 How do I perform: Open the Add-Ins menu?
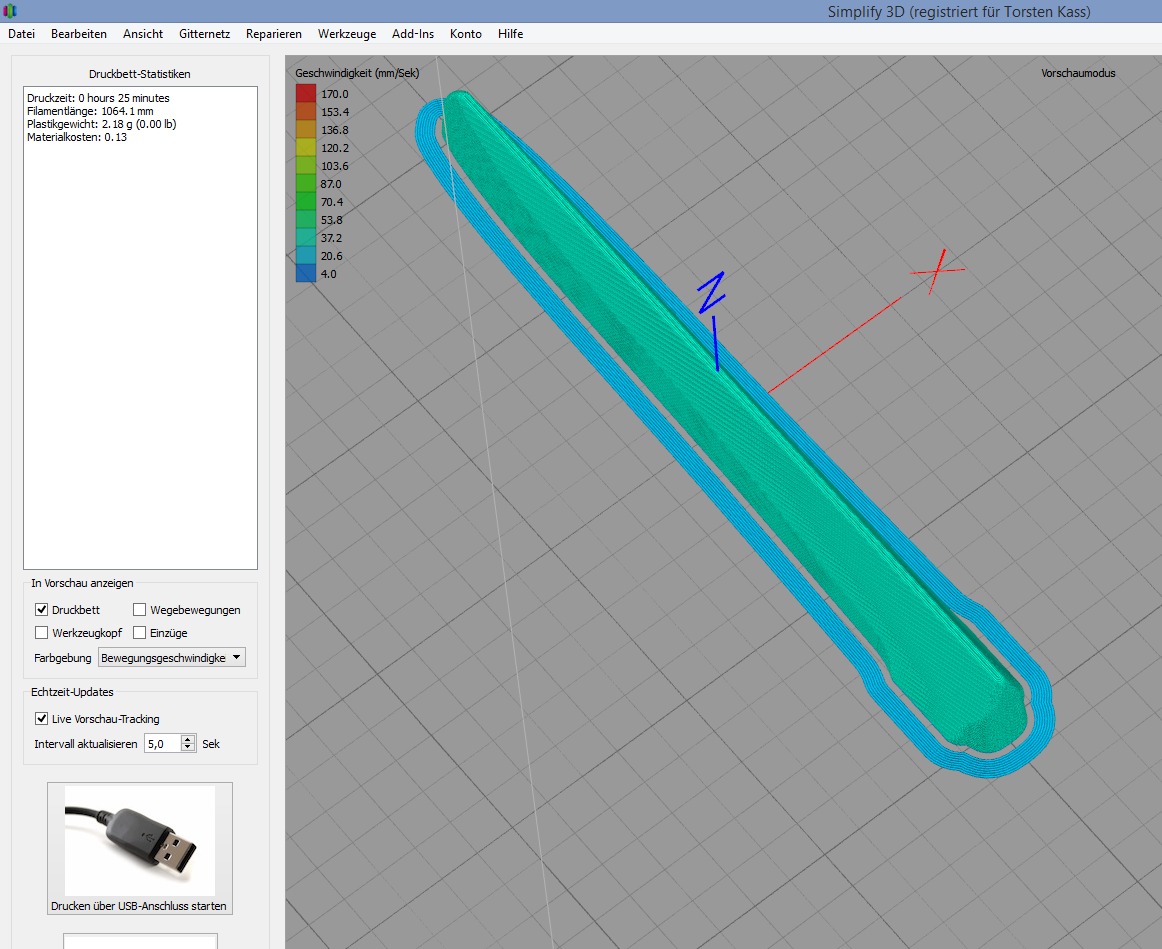(x=413, y=34)
